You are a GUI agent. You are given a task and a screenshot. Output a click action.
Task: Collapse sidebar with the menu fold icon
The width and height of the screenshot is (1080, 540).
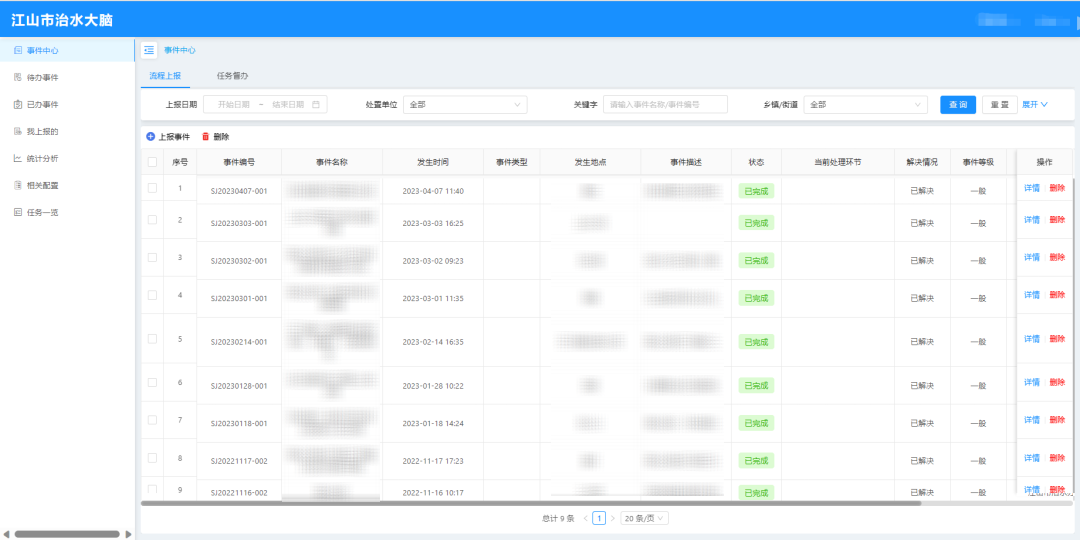[x=149, y=50]
